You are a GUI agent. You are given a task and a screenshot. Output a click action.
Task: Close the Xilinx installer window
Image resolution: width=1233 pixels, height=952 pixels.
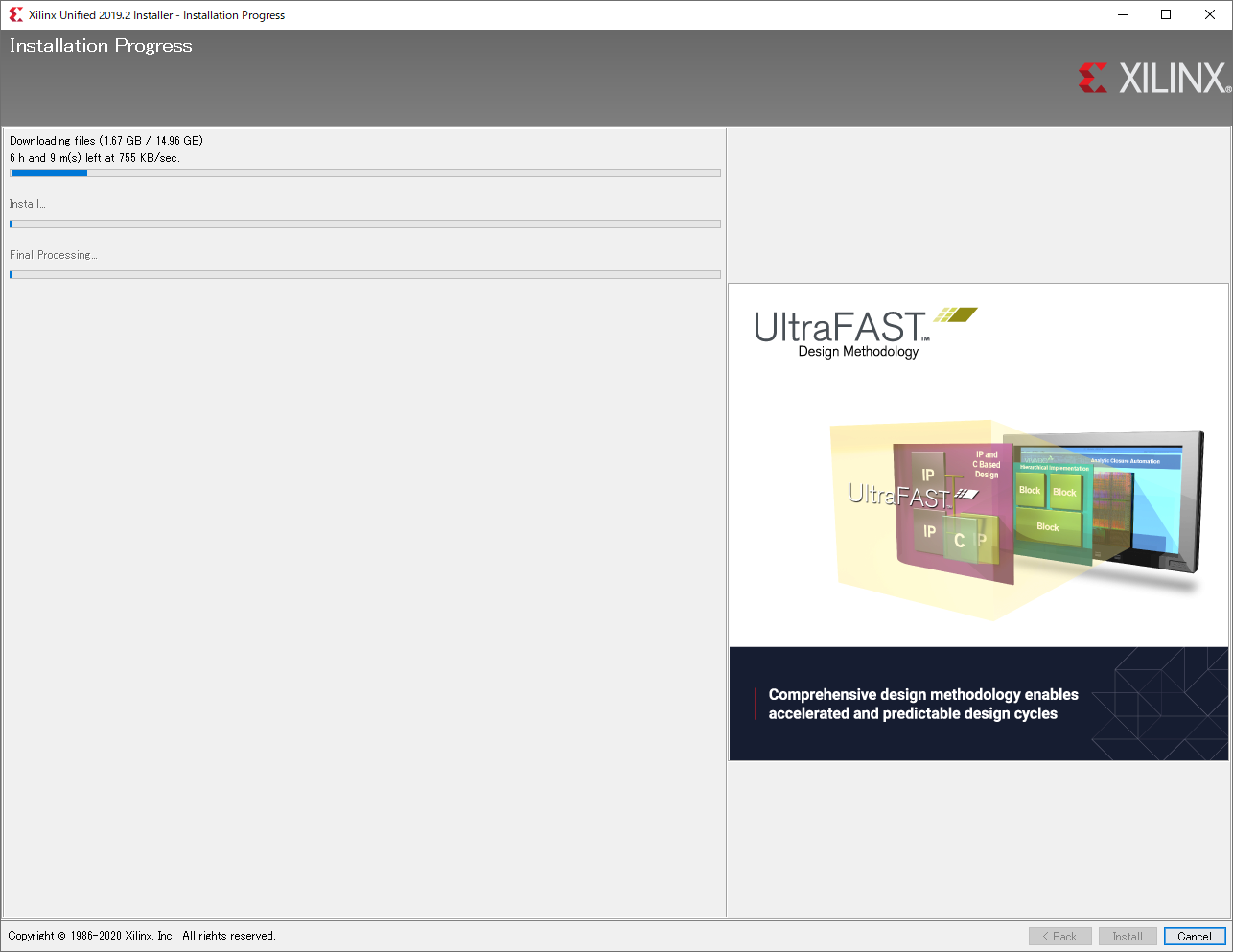coord(1210,15)
